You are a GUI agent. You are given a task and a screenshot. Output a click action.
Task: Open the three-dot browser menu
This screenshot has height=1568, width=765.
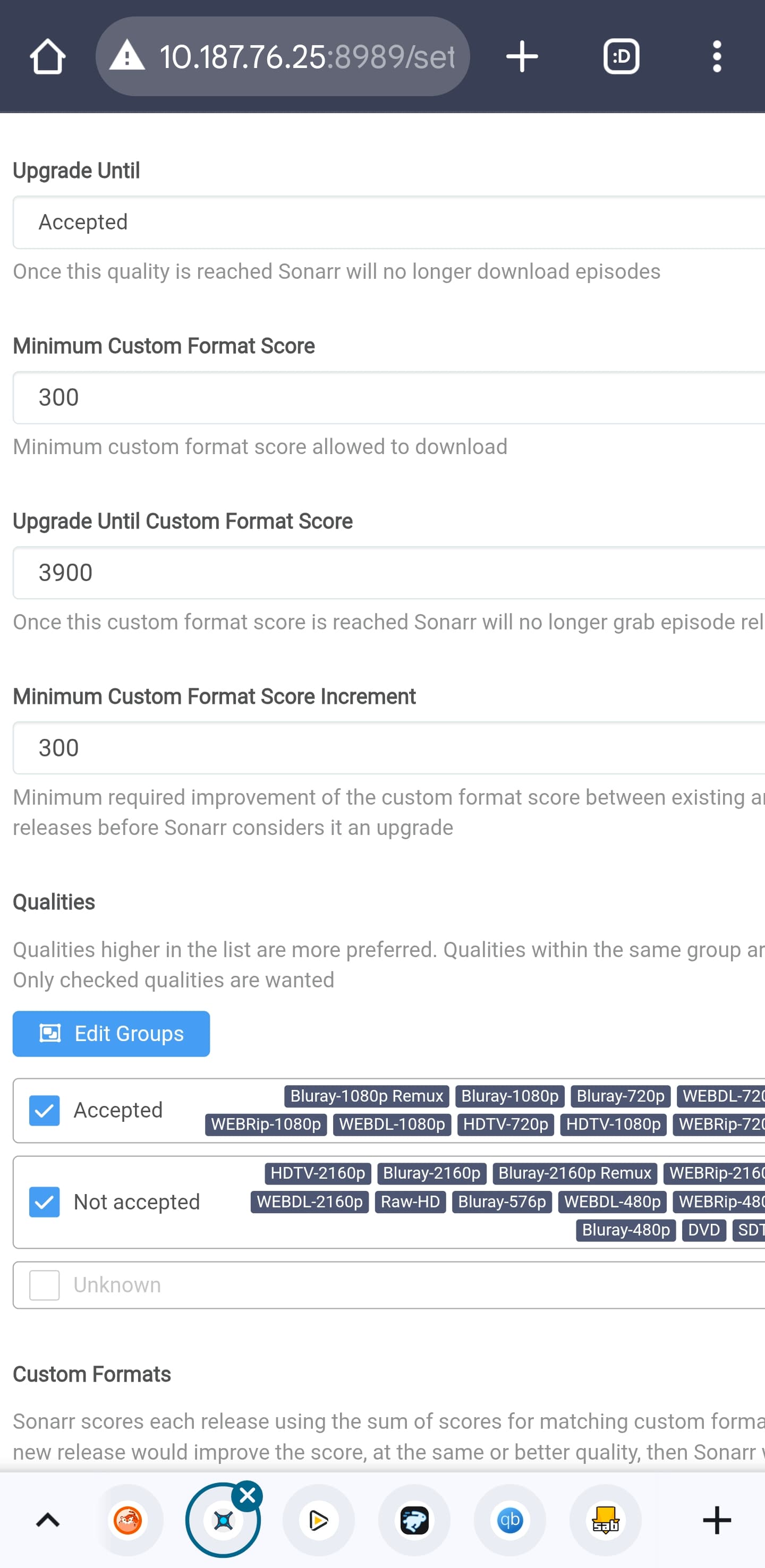pyautogui.click(x=717, y=57)
